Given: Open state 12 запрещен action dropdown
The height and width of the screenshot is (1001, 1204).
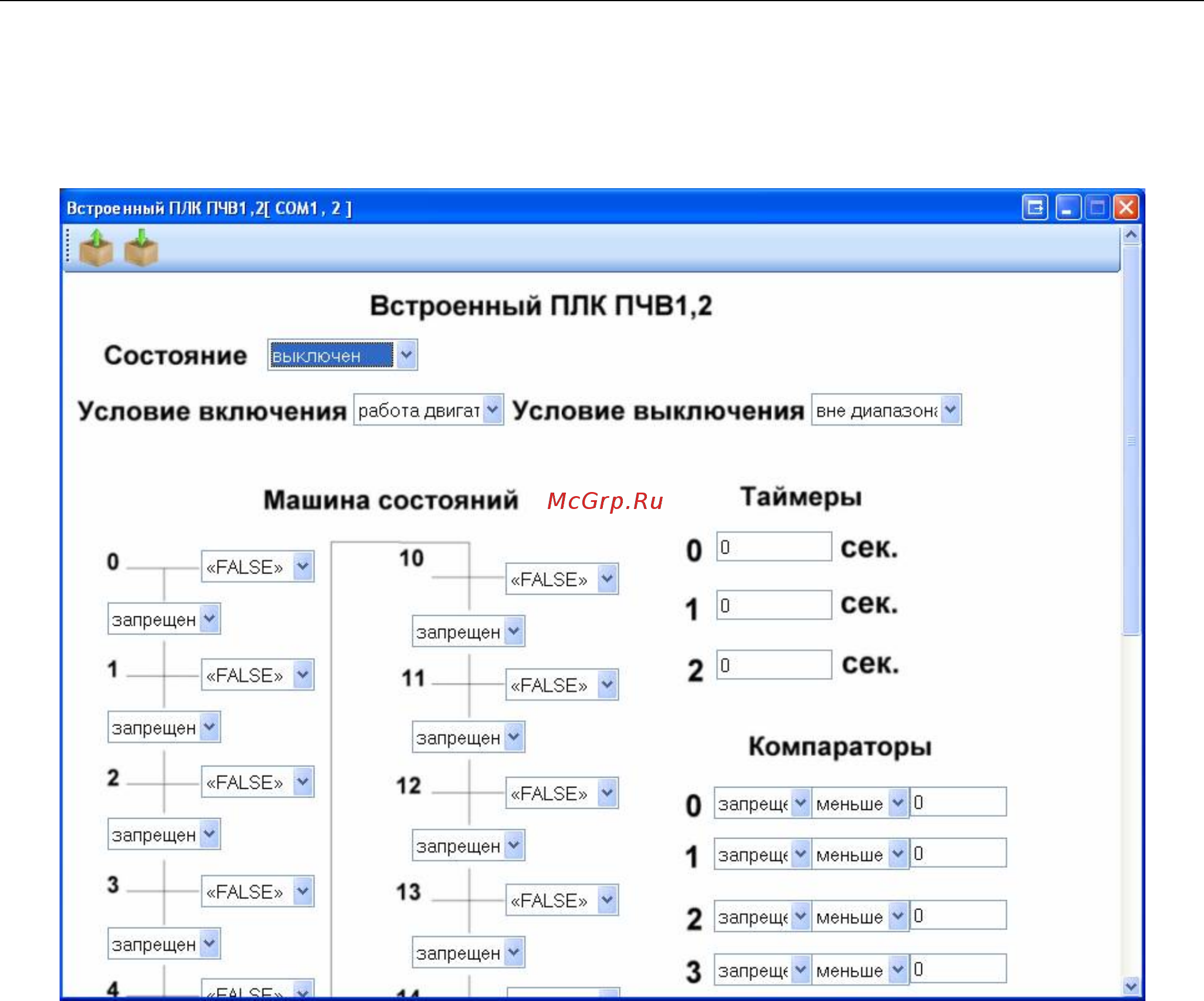Looking at the screenshot, I should [x=469, y=846].
